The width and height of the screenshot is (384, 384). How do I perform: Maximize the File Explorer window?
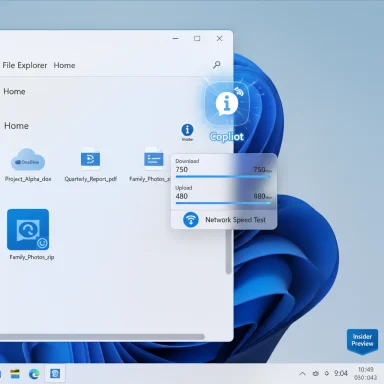pyautogui.click(x=197, y=39)
